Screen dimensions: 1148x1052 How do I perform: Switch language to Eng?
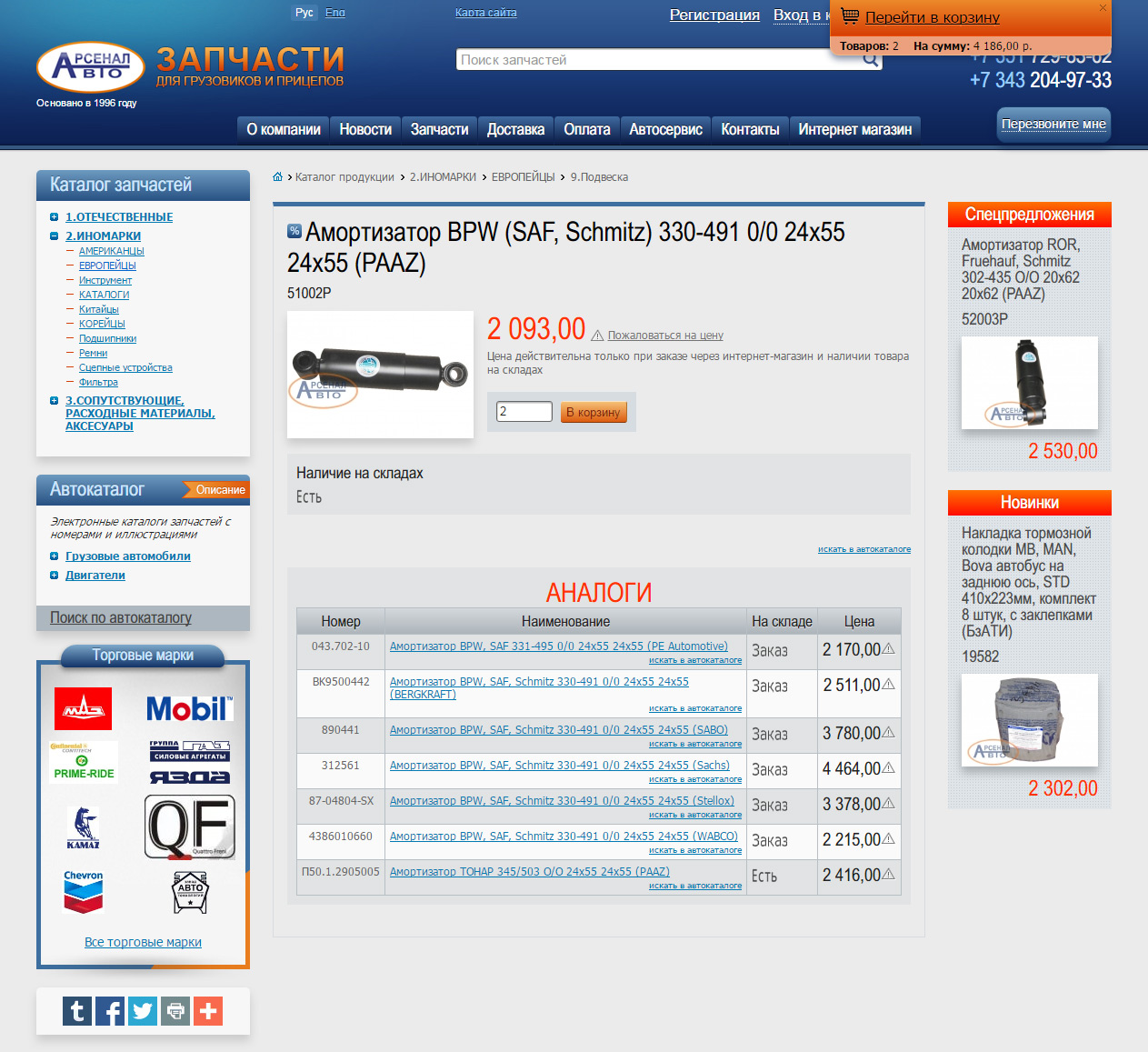[335, 13]
